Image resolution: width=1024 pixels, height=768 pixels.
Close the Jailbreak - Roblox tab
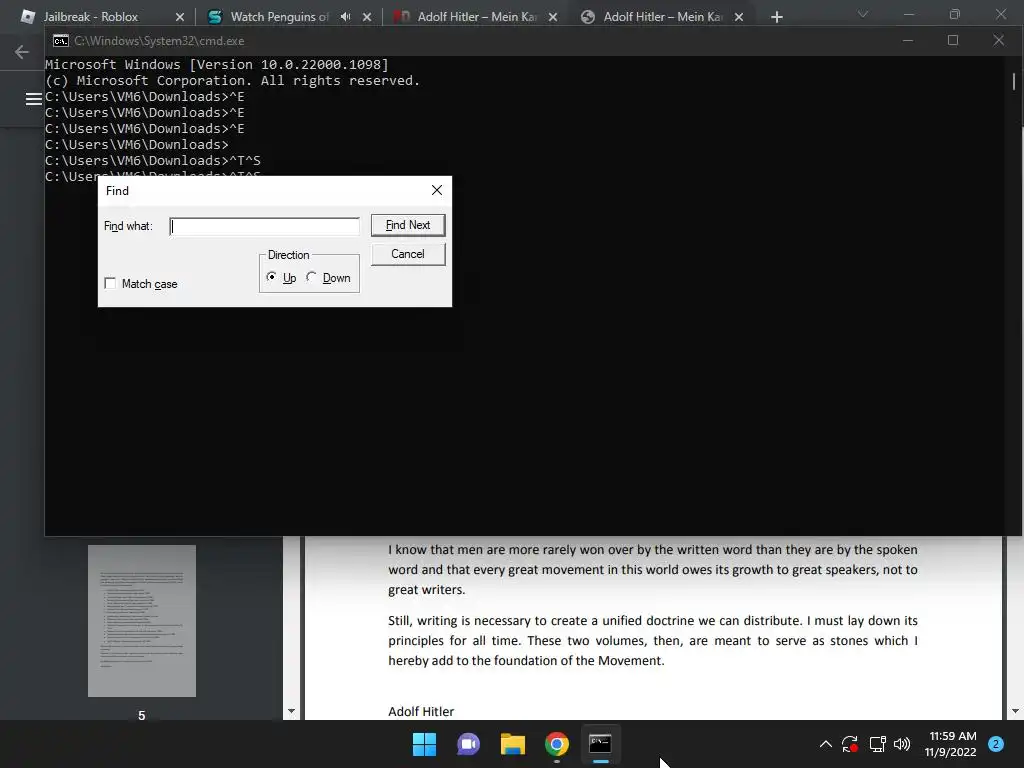coord(180,17)
